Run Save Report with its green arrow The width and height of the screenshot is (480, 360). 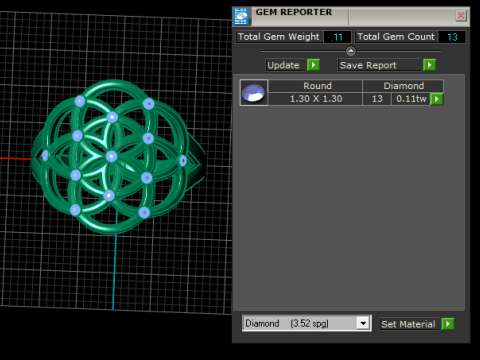(429, 65)
